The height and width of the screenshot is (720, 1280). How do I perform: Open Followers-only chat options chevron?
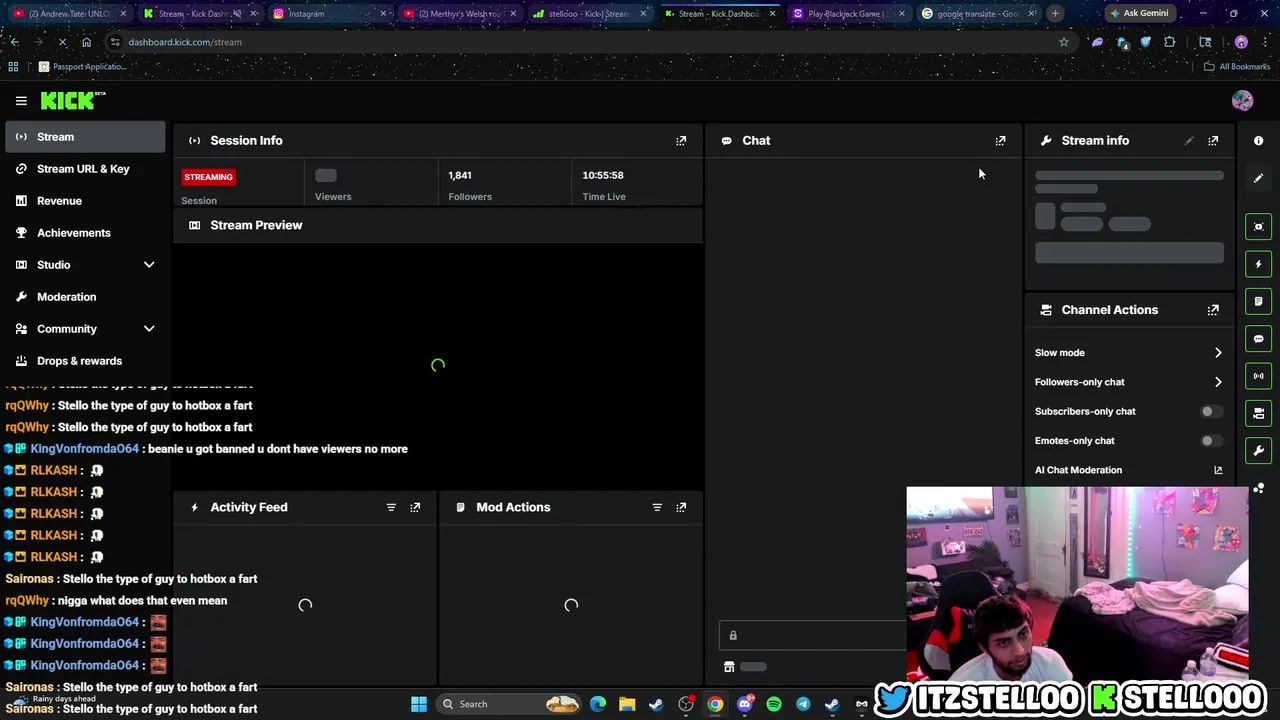pyautogui.click(x=1218, y=382)
